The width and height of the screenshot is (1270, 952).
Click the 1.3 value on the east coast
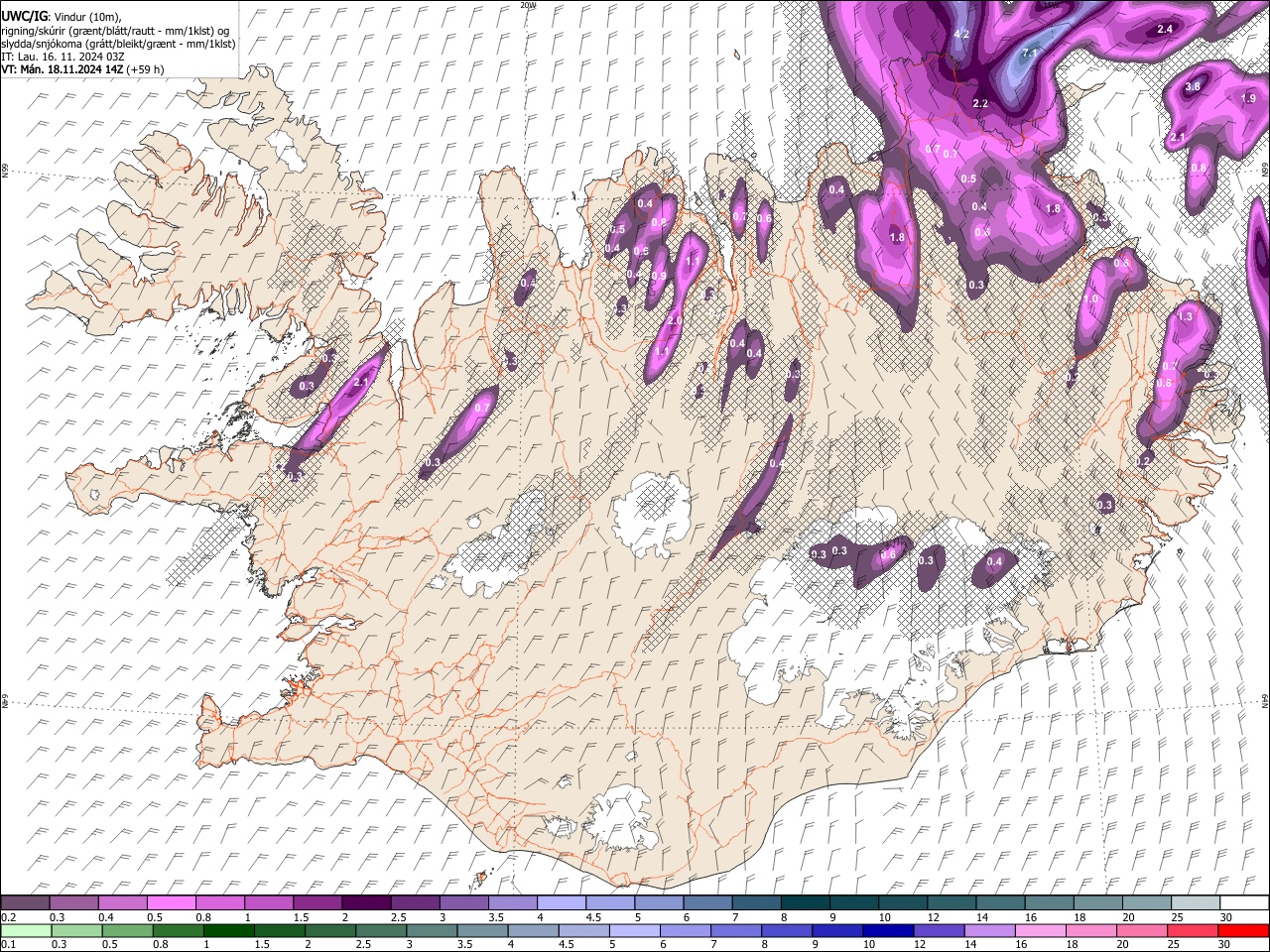click(1184, 316)
